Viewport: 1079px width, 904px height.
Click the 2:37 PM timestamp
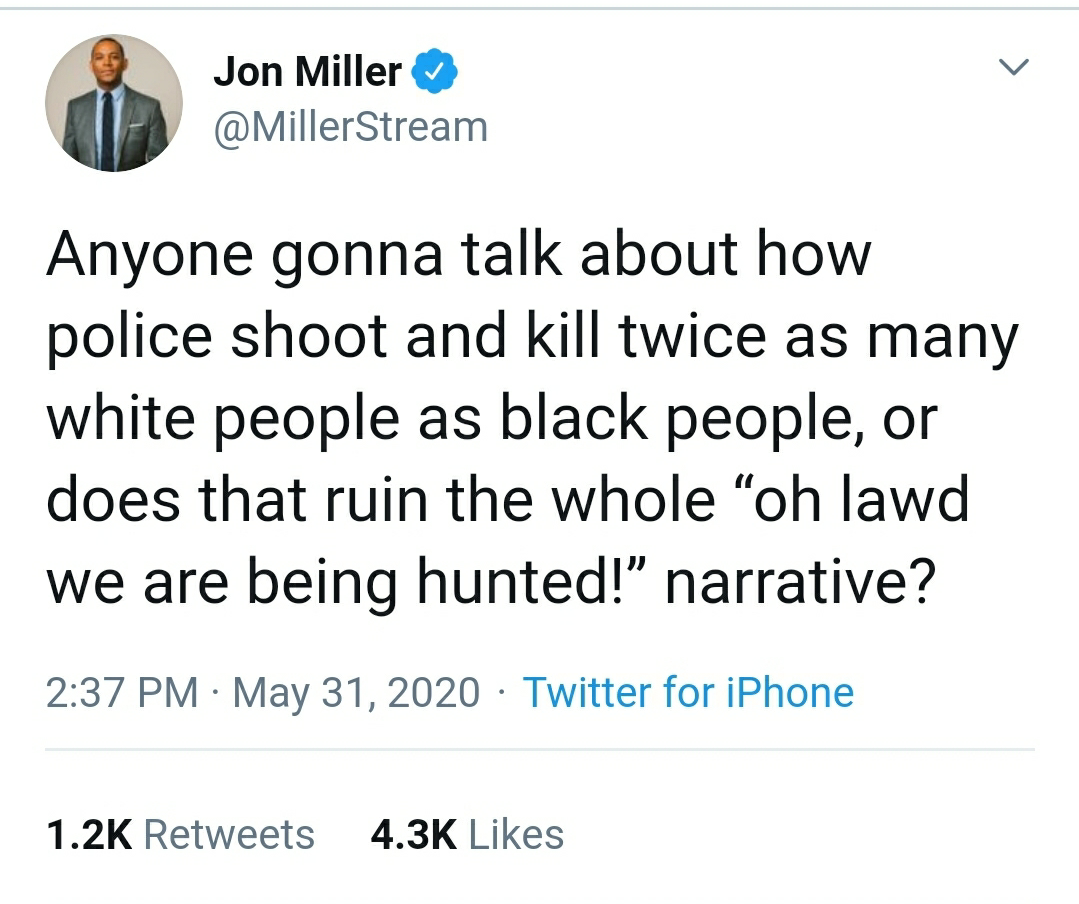(122, 692)
